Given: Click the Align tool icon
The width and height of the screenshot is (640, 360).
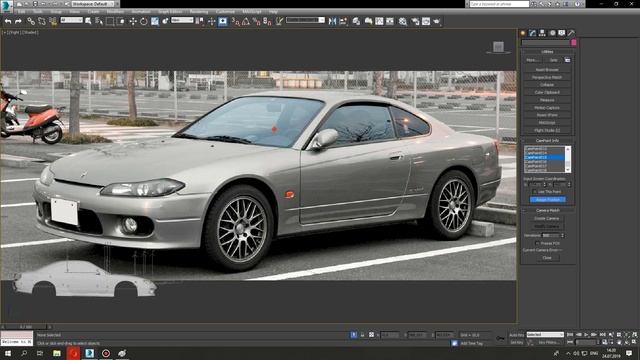Looking at the screenshot, I should click(x=343, y=21).
